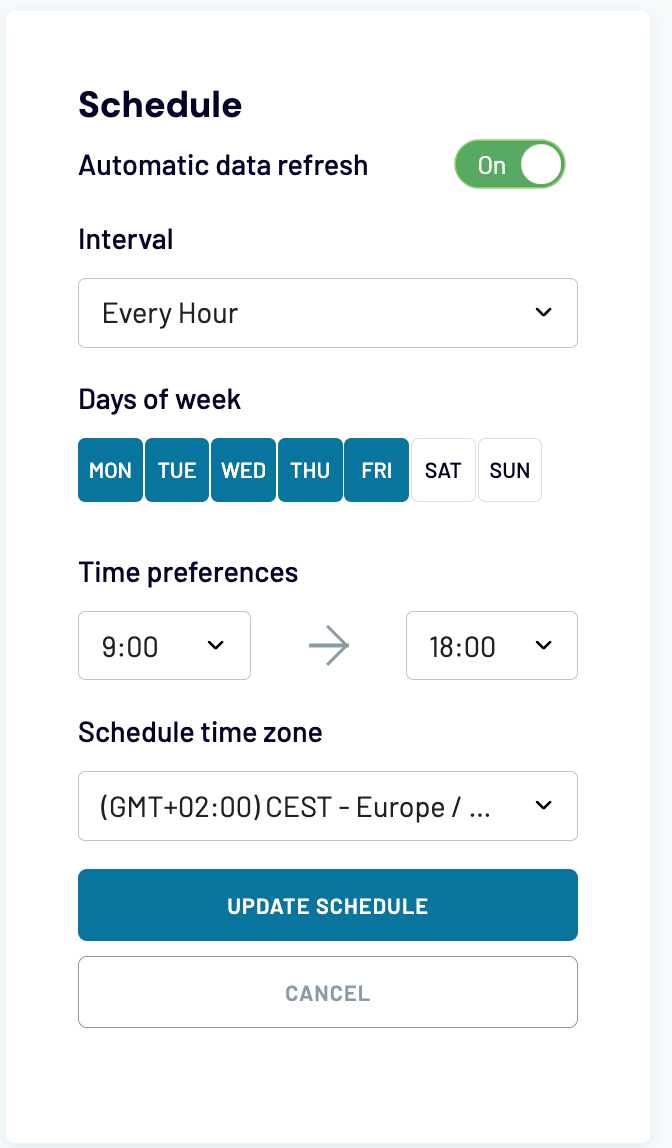Deselect THU from the schedule days
This screenshot has height=1148, width=672.
pyautogui.click(x=310, y=470)
